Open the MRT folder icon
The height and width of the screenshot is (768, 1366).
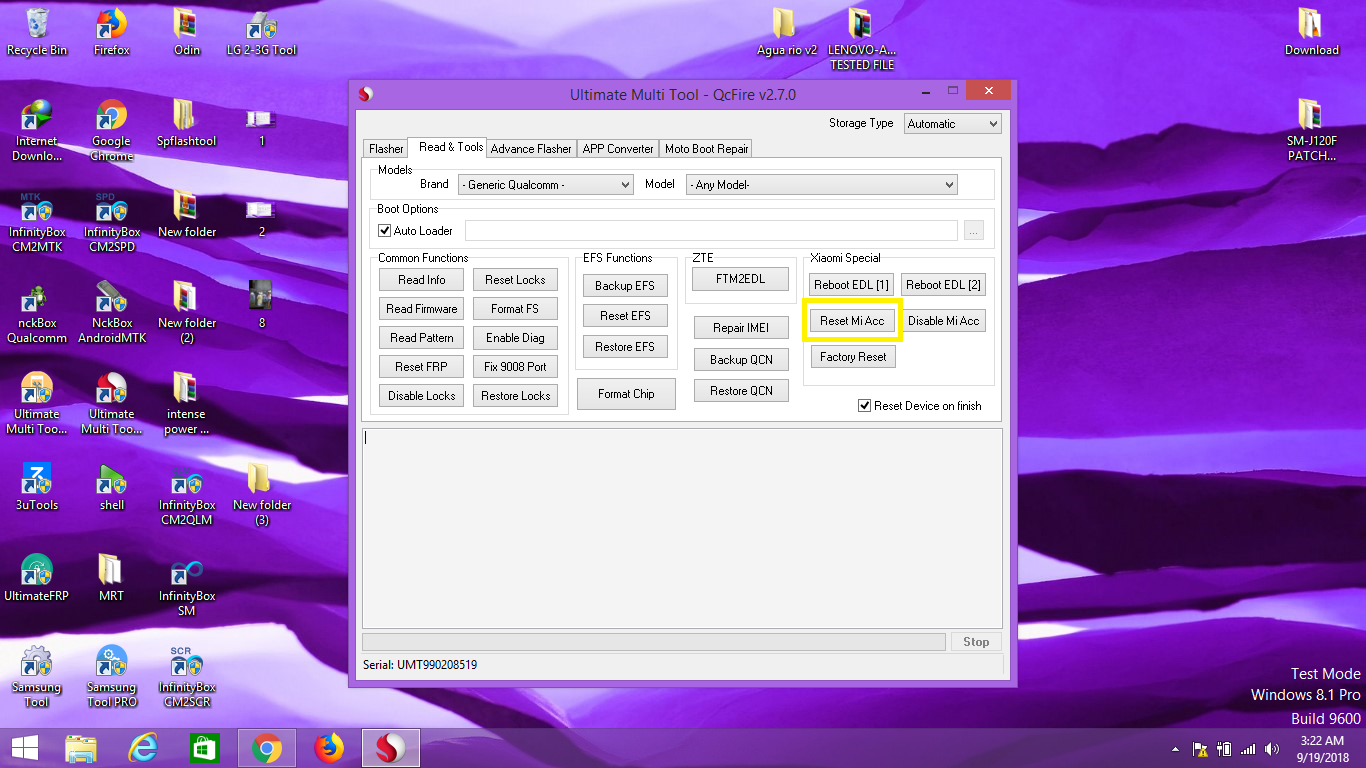[x=111, y=578]
